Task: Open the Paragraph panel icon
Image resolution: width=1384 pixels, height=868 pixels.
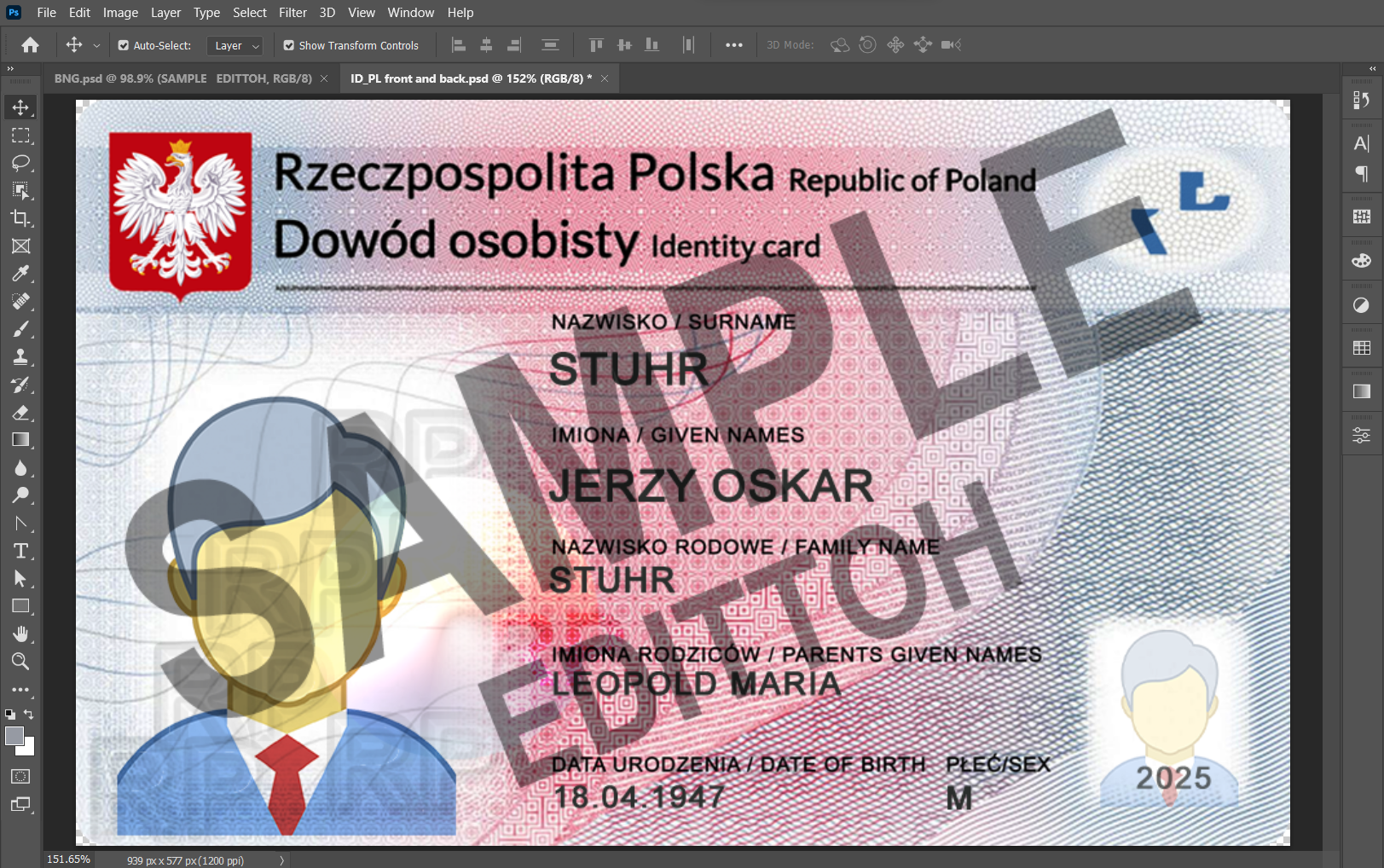Action: [1362, 174]
